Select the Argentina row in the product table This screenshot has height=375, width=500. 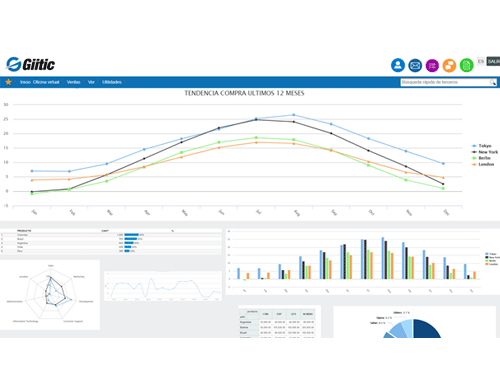coord(111,243)
